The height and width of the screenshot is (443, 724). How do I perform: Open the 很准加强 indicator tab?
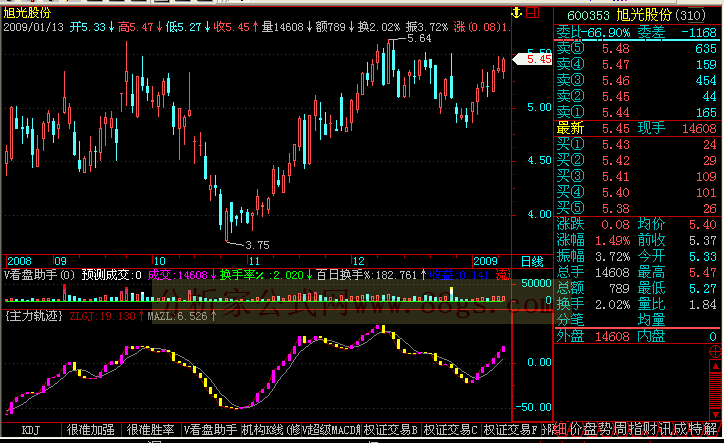pyautogui.click(x=90, y=430)
